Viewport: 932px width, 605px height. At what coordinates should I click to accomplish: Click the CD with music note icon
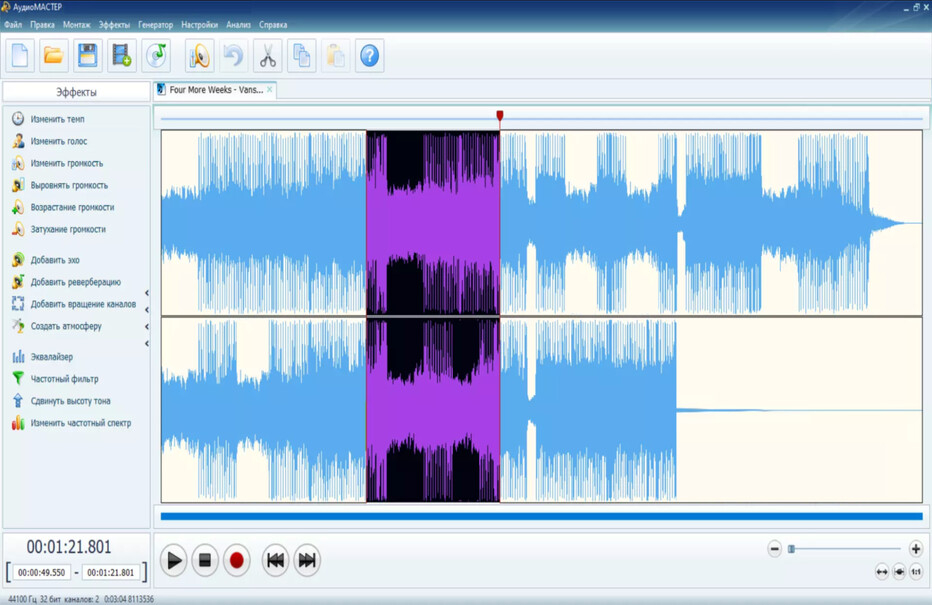pyautogui.click(x=157, y=56)
